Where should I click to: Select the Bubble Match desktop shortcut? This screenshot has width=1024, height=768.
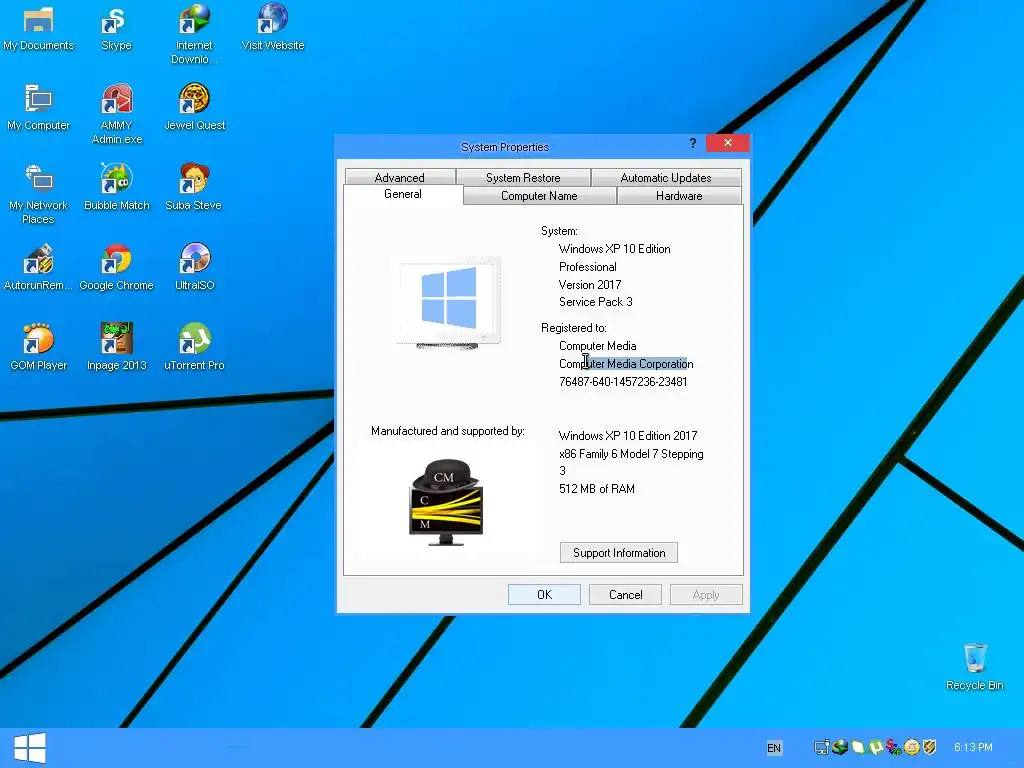pyautogui.click(x=116, y=187)
